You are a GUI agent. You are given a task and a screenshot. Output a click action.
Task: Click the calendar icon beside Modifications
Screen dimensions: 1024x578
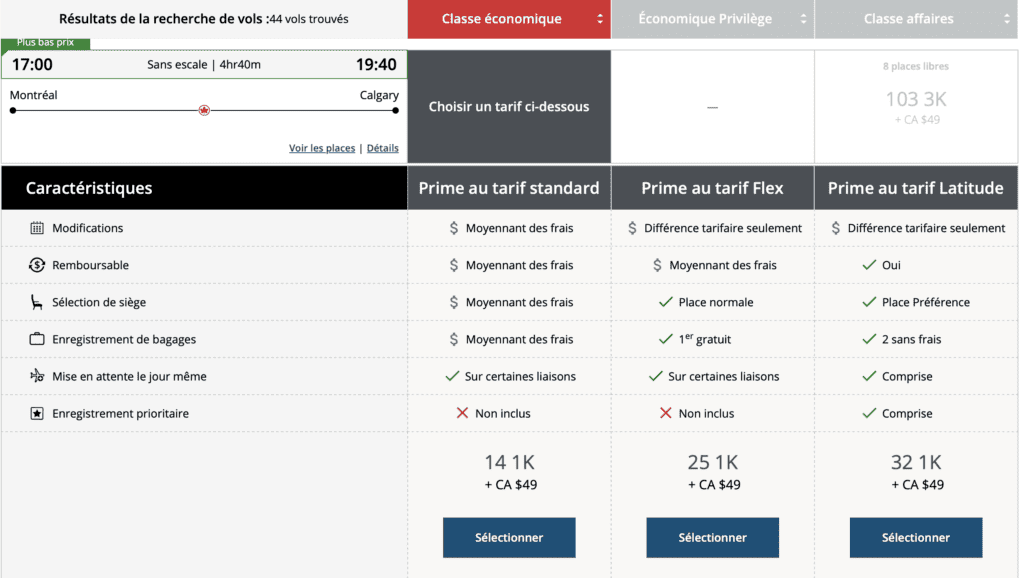(37, 228)
